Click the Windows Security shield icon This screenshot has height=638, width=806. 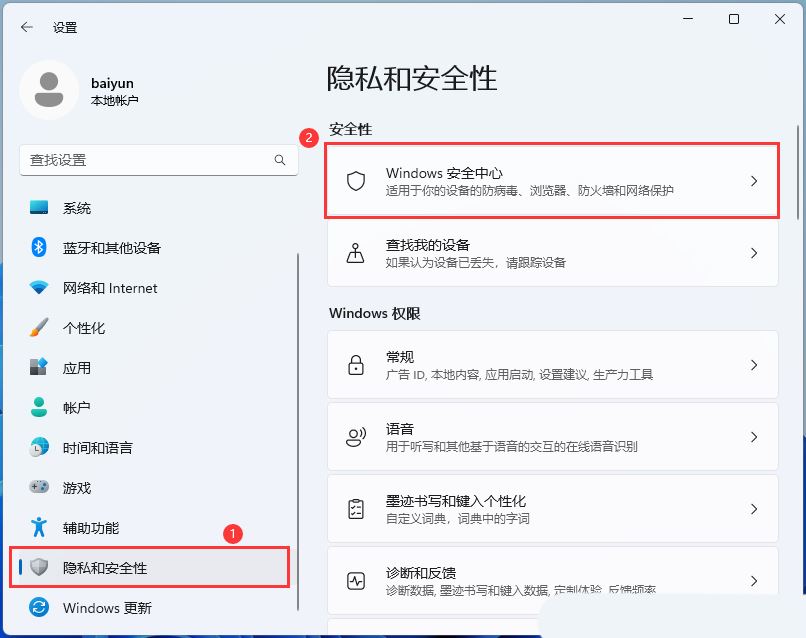[355, 181]
